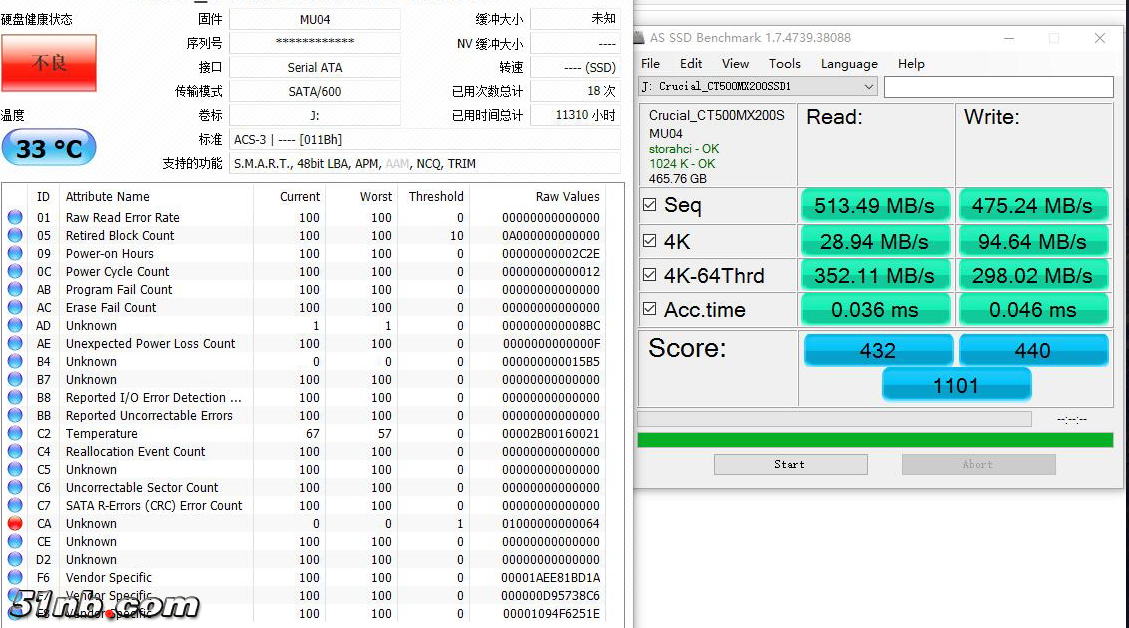This screenshot has width=1129, height=628.
Task: Click the 33 °C temperature badge
Action: pyautogui.click(x=49, y=149)
